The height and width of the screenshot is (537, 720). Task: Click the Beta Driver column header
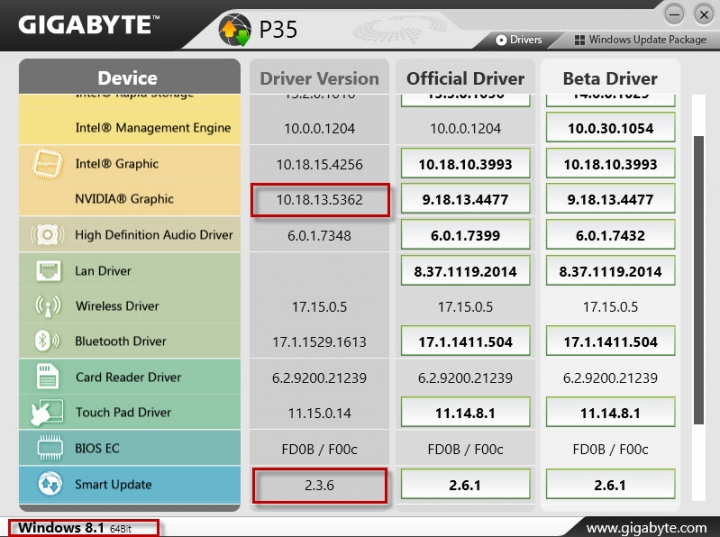pyautogui.click(x=610, y=78)
